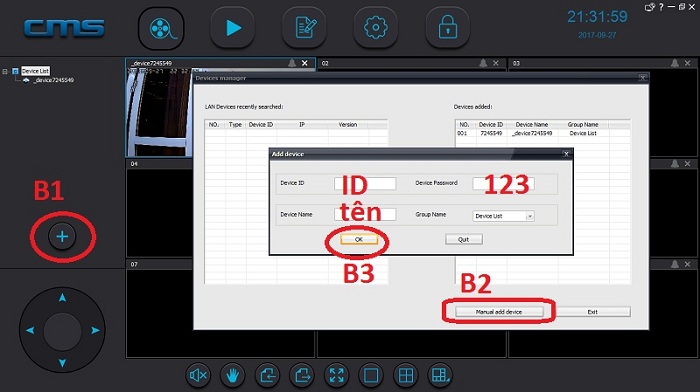Click the Device Password input field
Screen dimensions: 700x392
503,183
